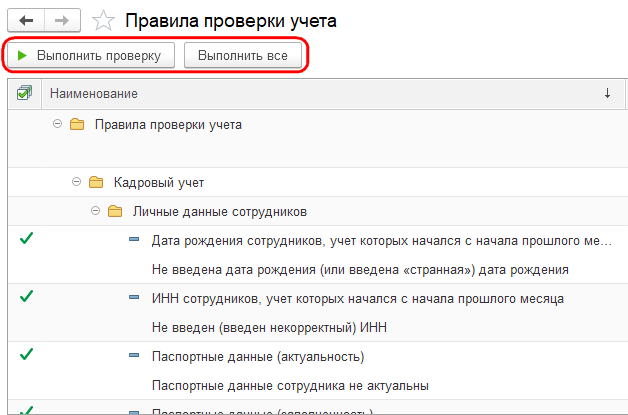The width and height of the screenshot is (628, 415).
Task: Click text Паспортные данные сотрудника не актуальны
Action: click(x=290, y=386)
